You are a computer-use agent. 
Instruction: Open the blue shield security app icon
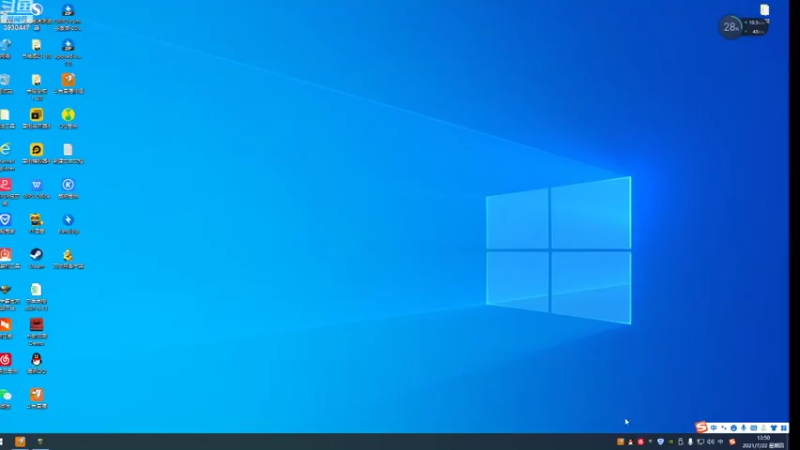coord(6,220)
